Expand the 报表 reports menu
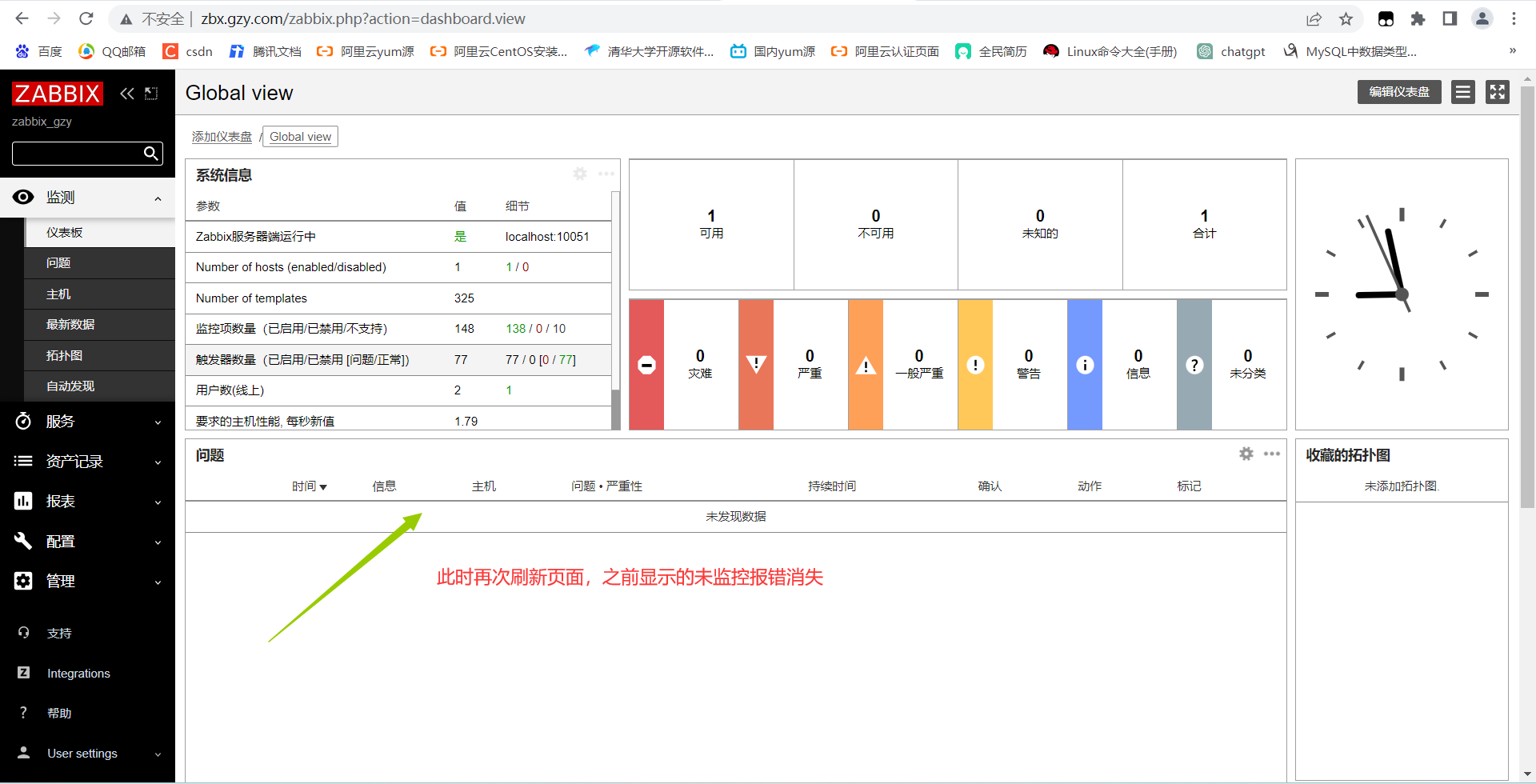 pos(87,502)
